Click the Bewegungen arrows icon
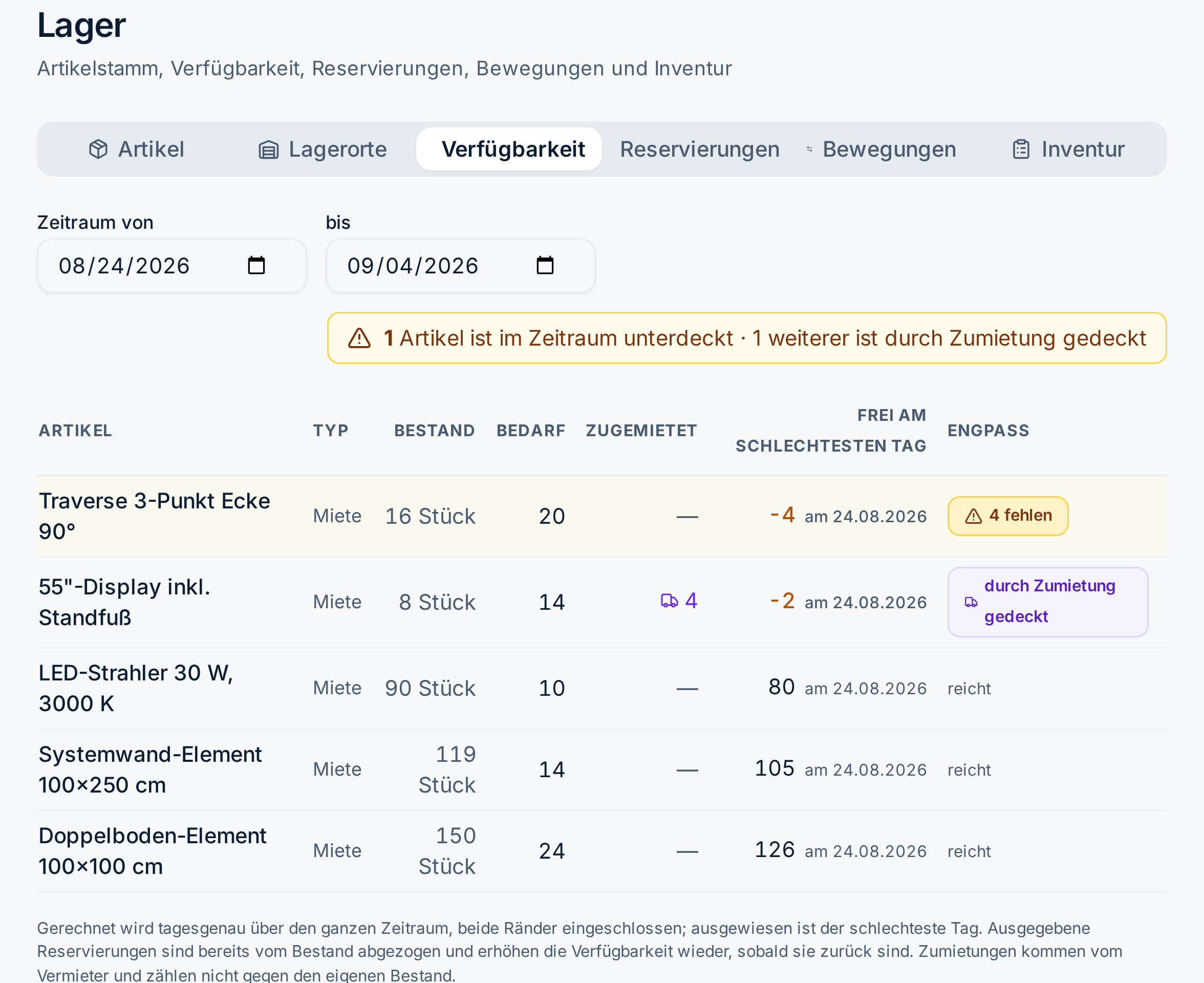1204x983 pixels. 809,149
